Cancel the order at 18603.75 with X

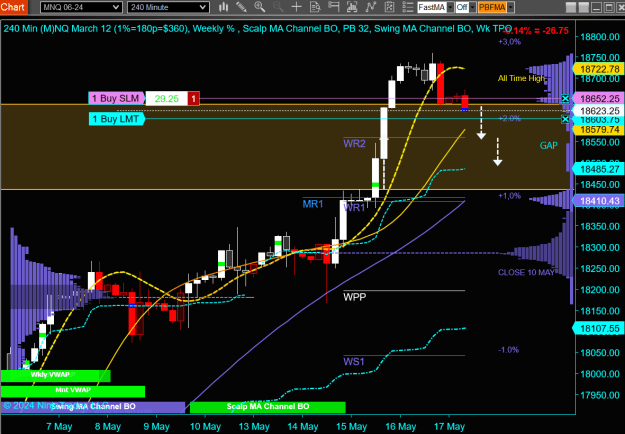[565, 119]
